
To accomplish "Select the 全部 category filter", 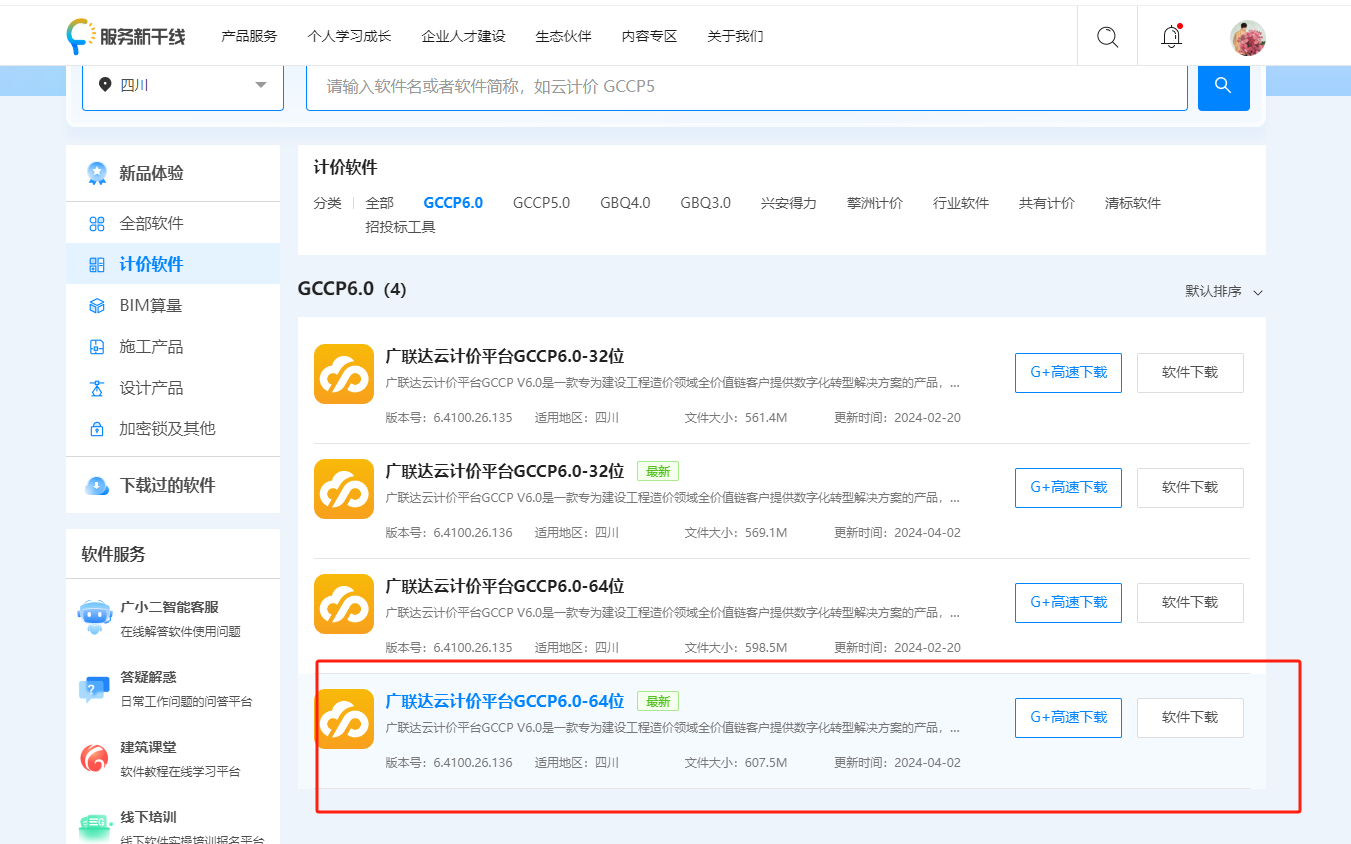I will (x=379, y=203).
